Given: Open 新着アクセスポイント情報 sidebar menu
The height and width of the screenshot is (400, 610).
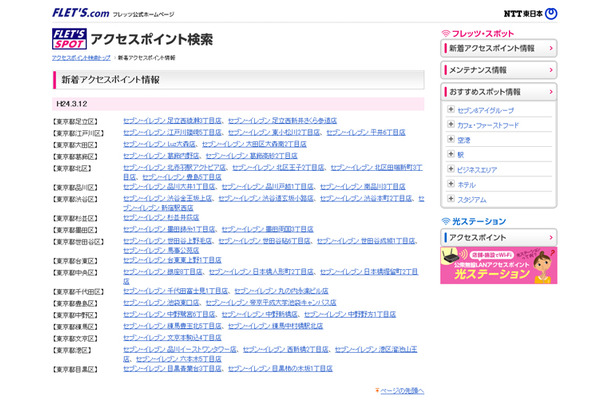Looking at the screenshot, I should tap(499, 48).
